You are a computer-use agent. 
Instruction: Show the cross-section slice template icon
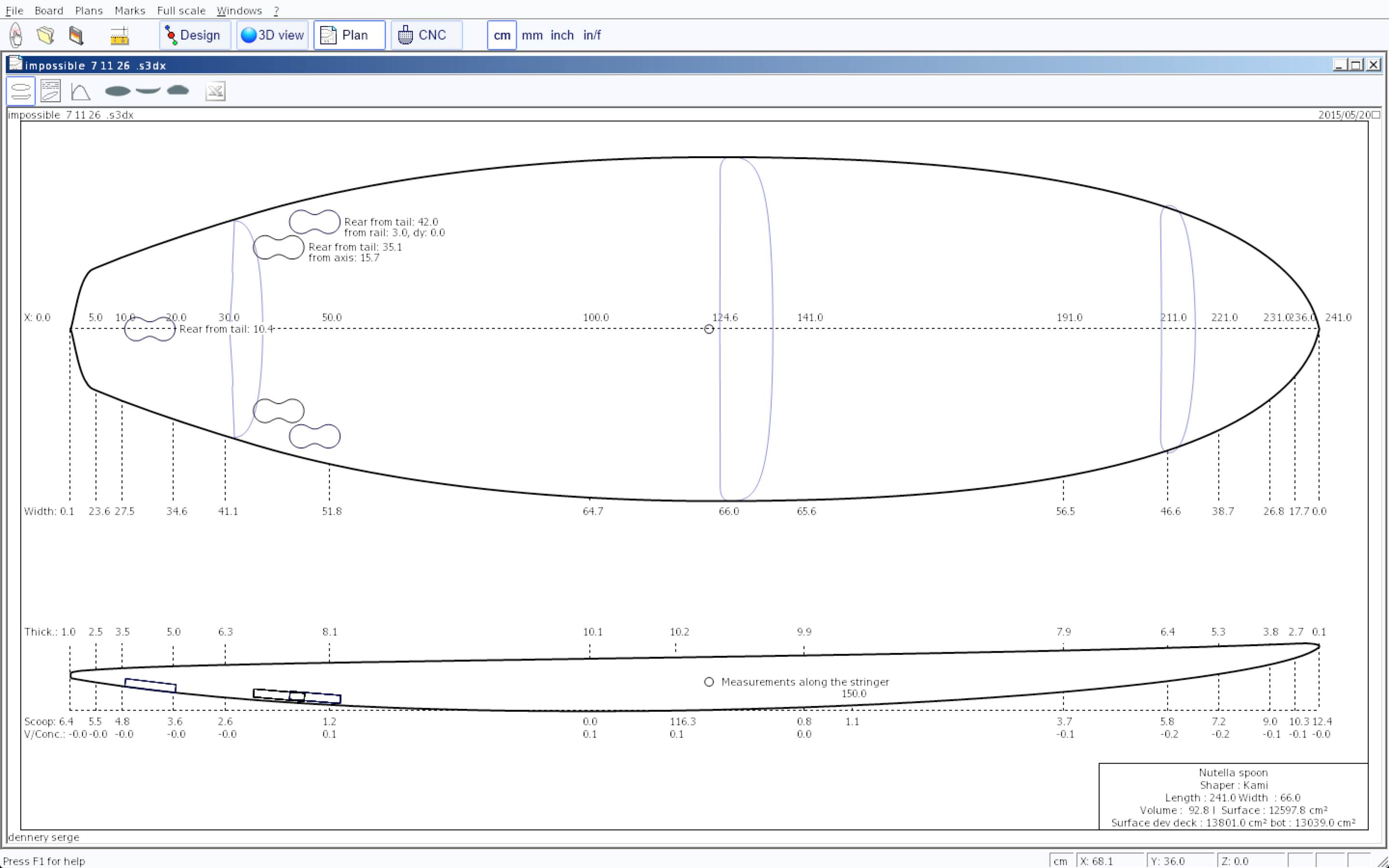point(178,90)
